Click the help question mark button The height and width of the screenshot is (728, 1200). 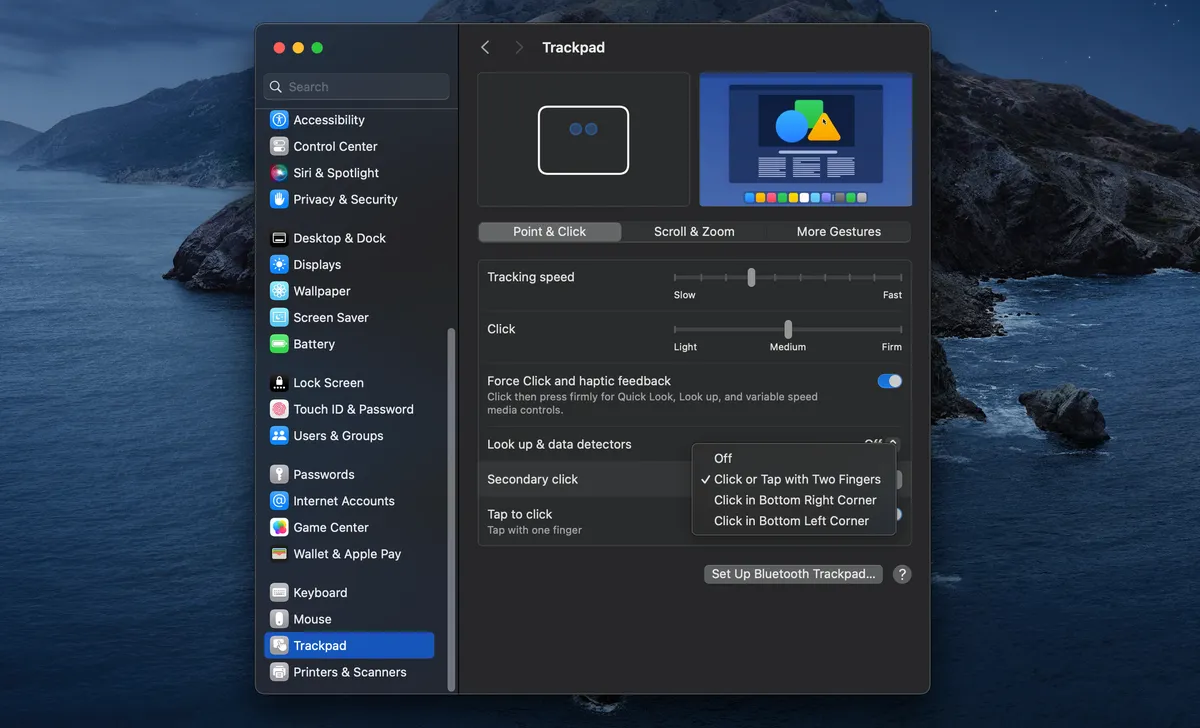pyautogui.click(x=902, y=574)
